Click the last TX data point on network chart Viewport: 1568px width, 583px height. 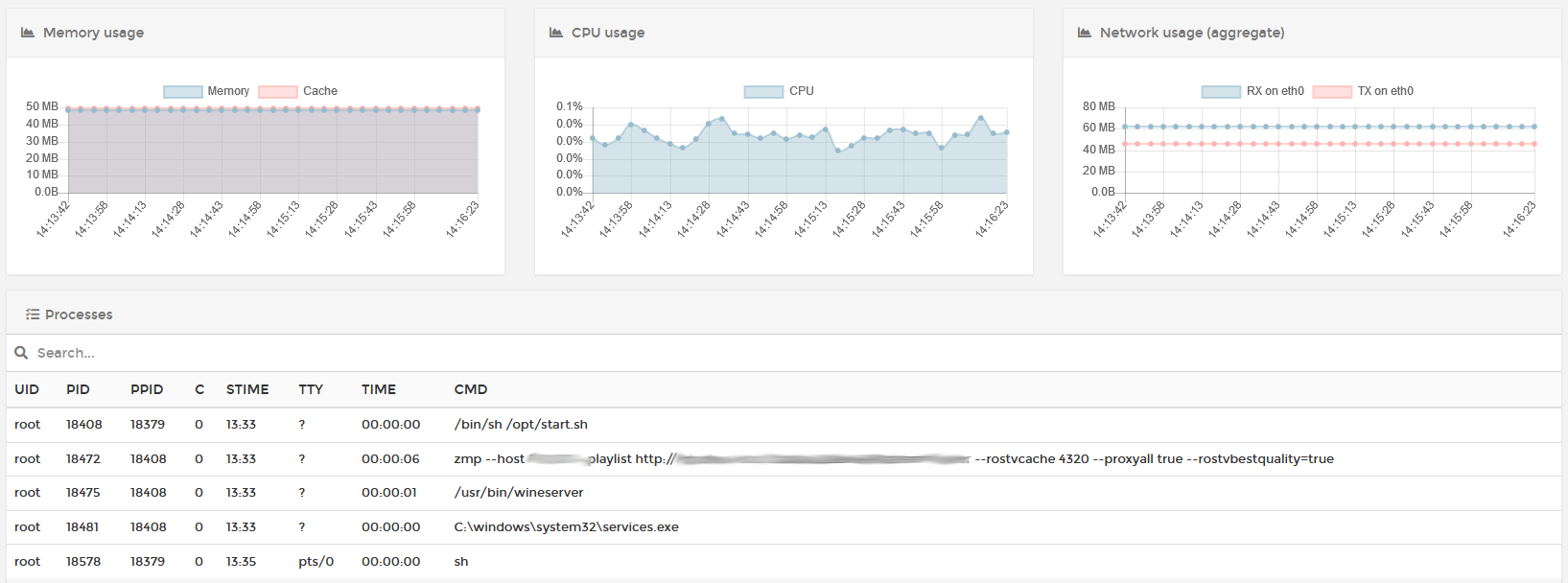click(1534, 144)
